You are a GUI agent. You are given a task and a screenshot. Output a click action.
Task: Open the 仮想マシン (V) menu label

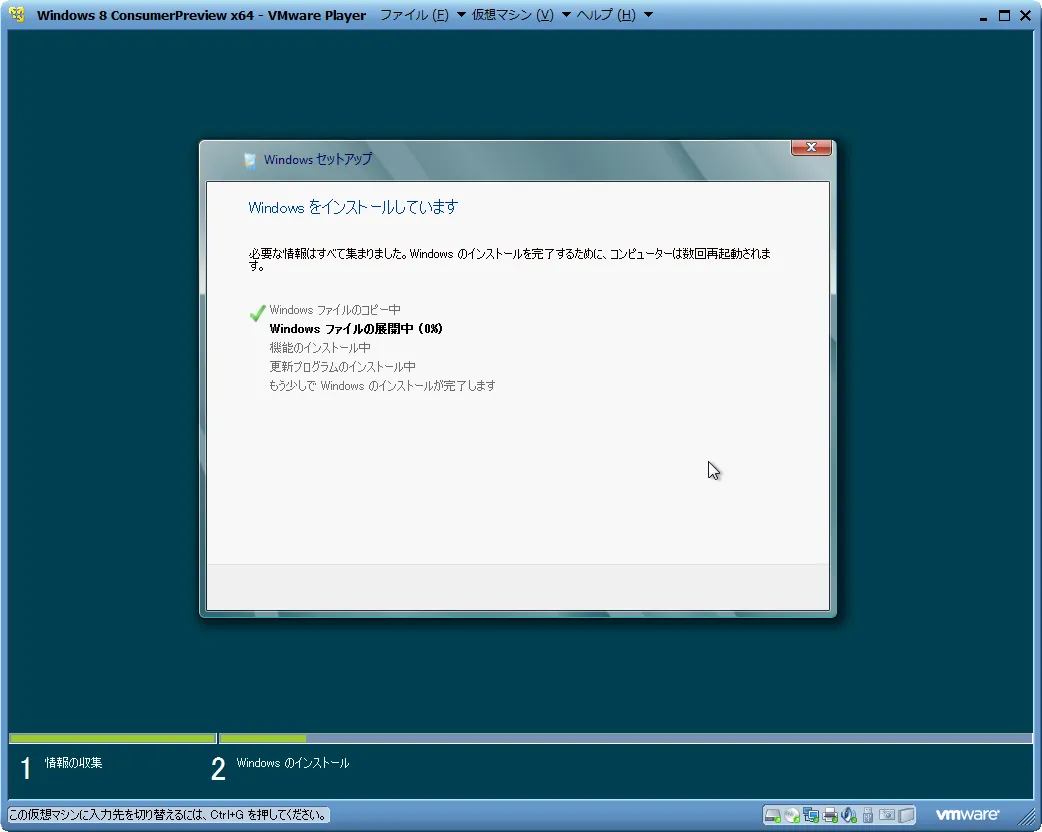click(513, 15)
